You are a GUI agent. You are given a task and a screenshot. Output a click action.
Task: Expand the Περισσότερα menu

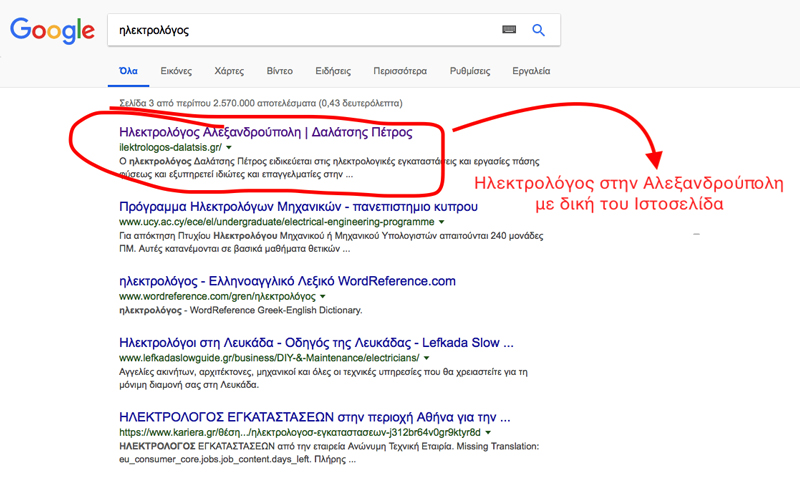click(x=400, y=72)
